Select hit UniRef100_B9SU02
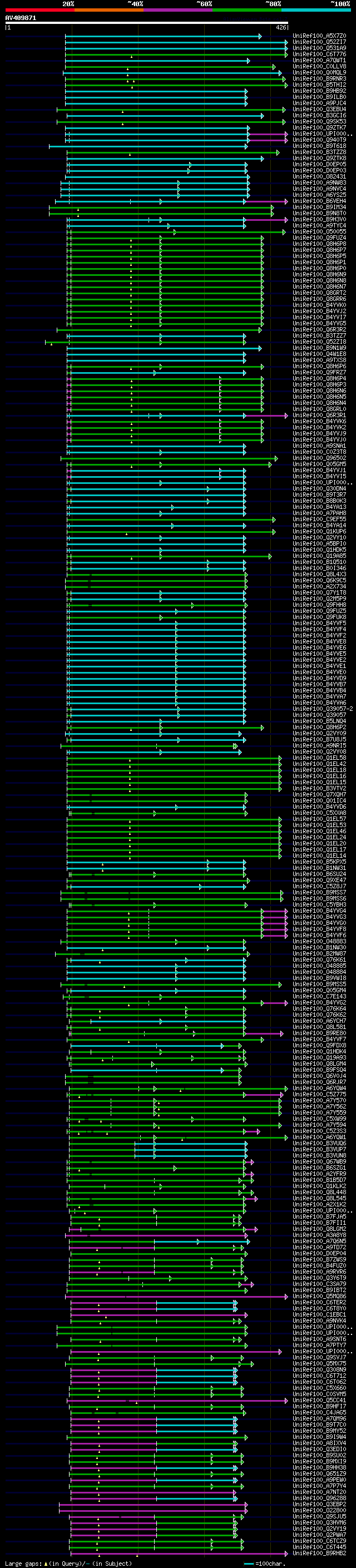Viewport: 356px width, 1568px height. pyautogui.click(x=319, y=1455)
